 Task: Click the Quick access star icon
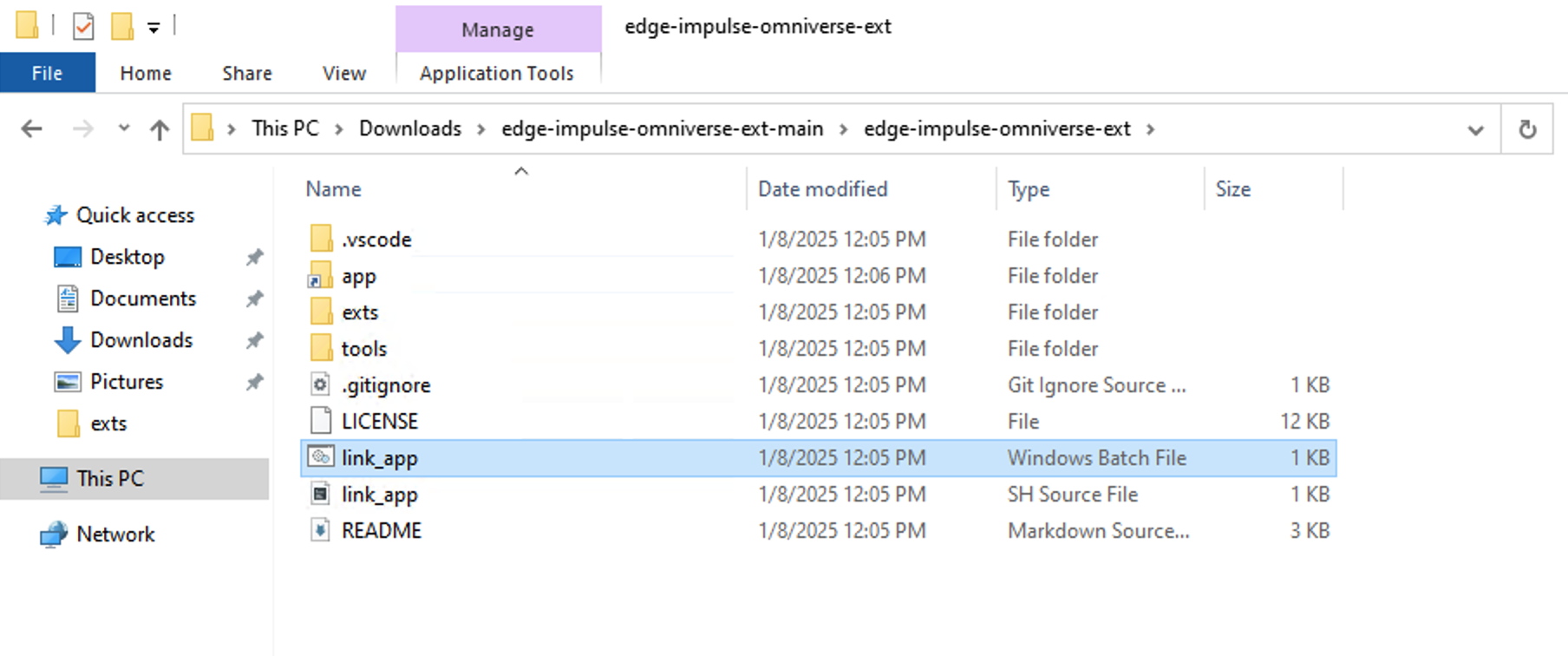pyautogui.click(x=56, y=215)
